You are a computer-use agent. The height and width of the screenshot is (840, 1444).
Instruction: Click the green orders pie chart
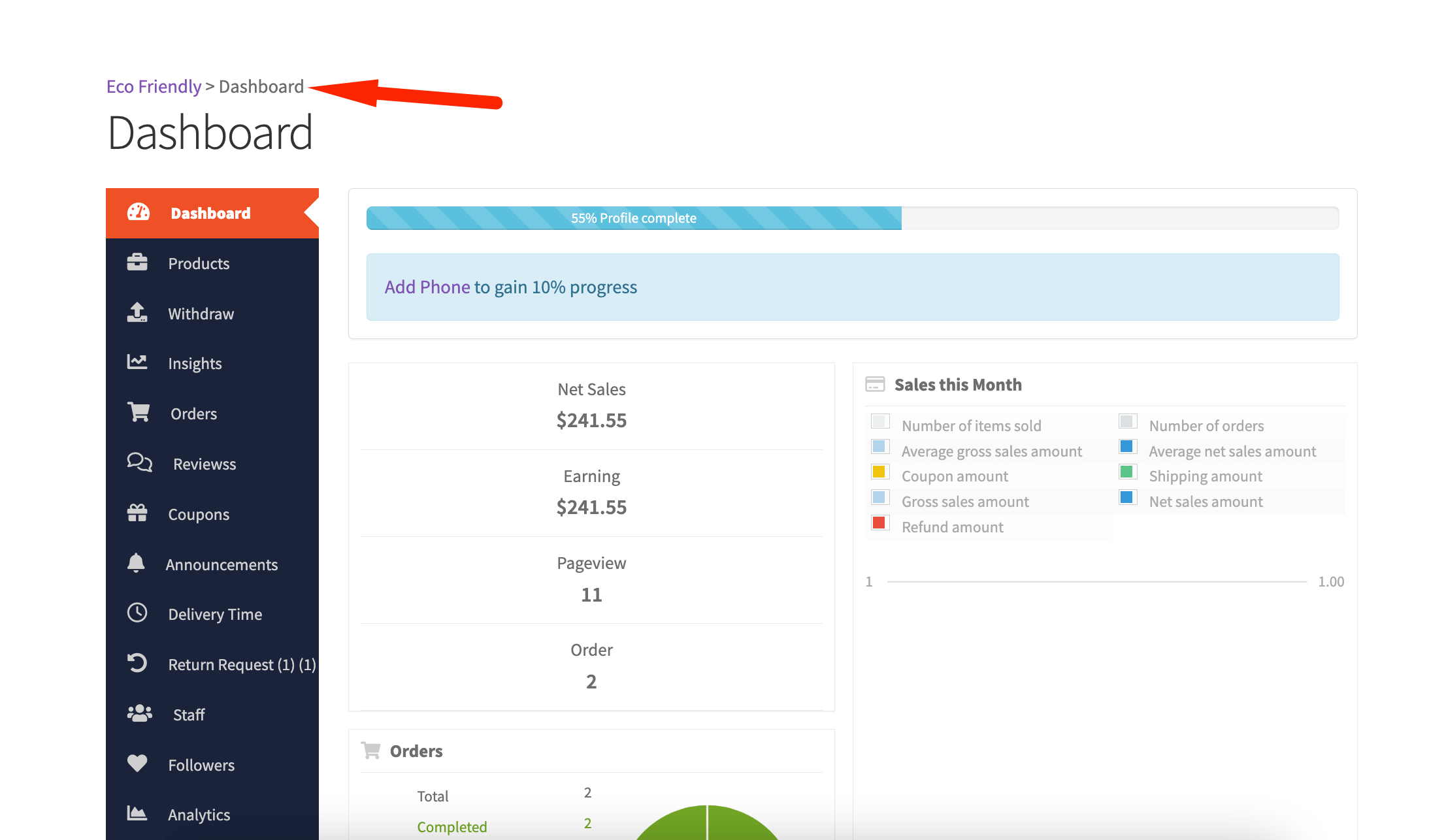pos(707,823)
